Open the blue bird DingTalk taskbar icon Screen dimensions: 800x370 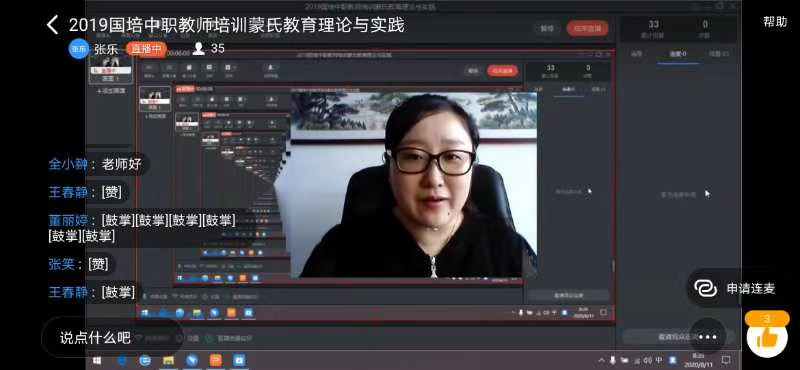(x=192, y=361)
